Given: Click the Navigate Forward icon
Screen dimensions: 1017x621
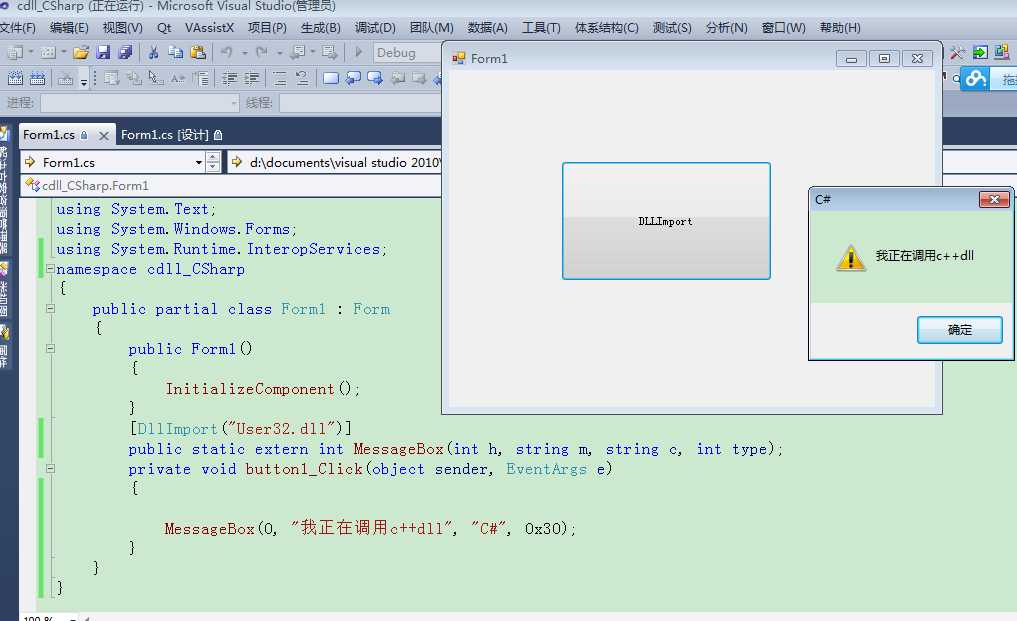Looking at the screenshot, I should (329, 53).
